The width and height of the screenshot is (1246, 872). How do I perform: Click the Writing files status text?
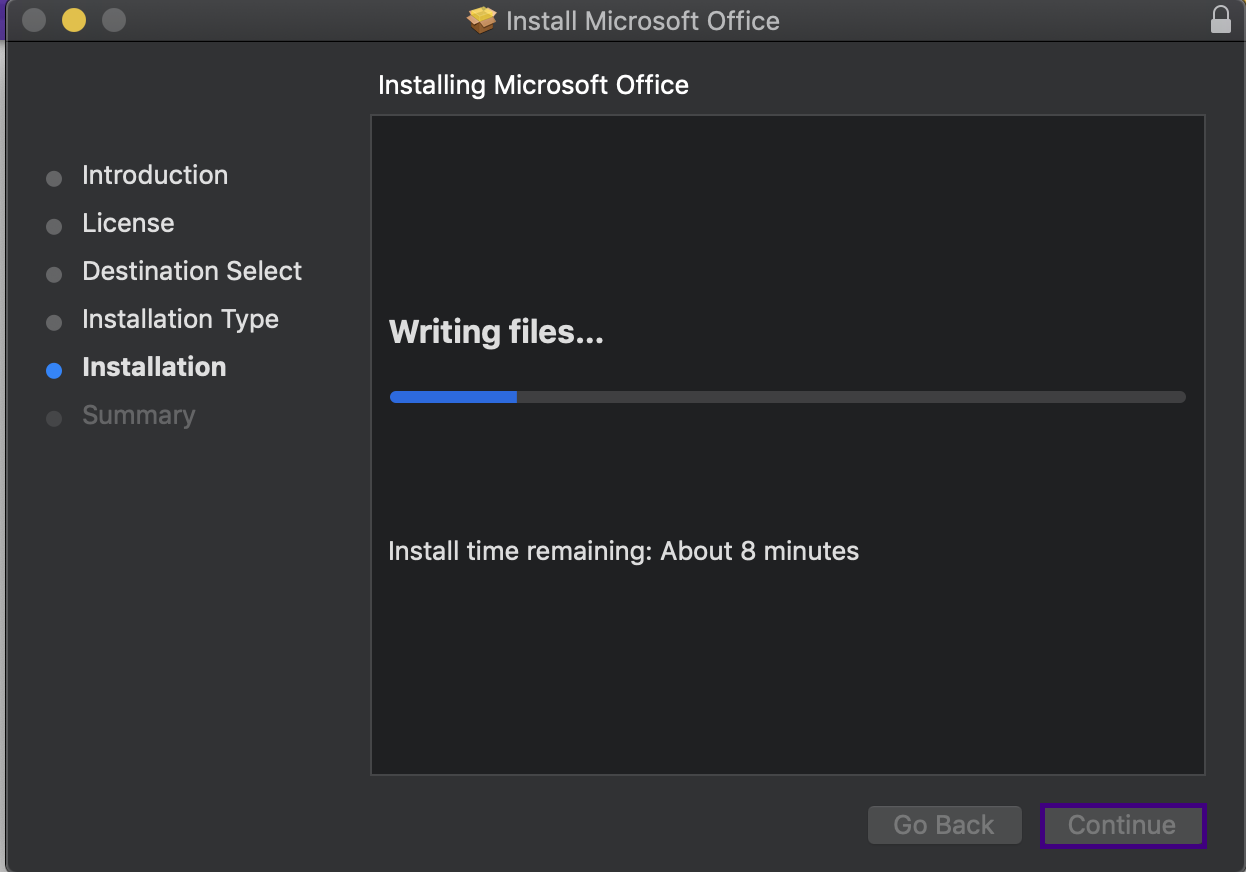tap(496, 332)
